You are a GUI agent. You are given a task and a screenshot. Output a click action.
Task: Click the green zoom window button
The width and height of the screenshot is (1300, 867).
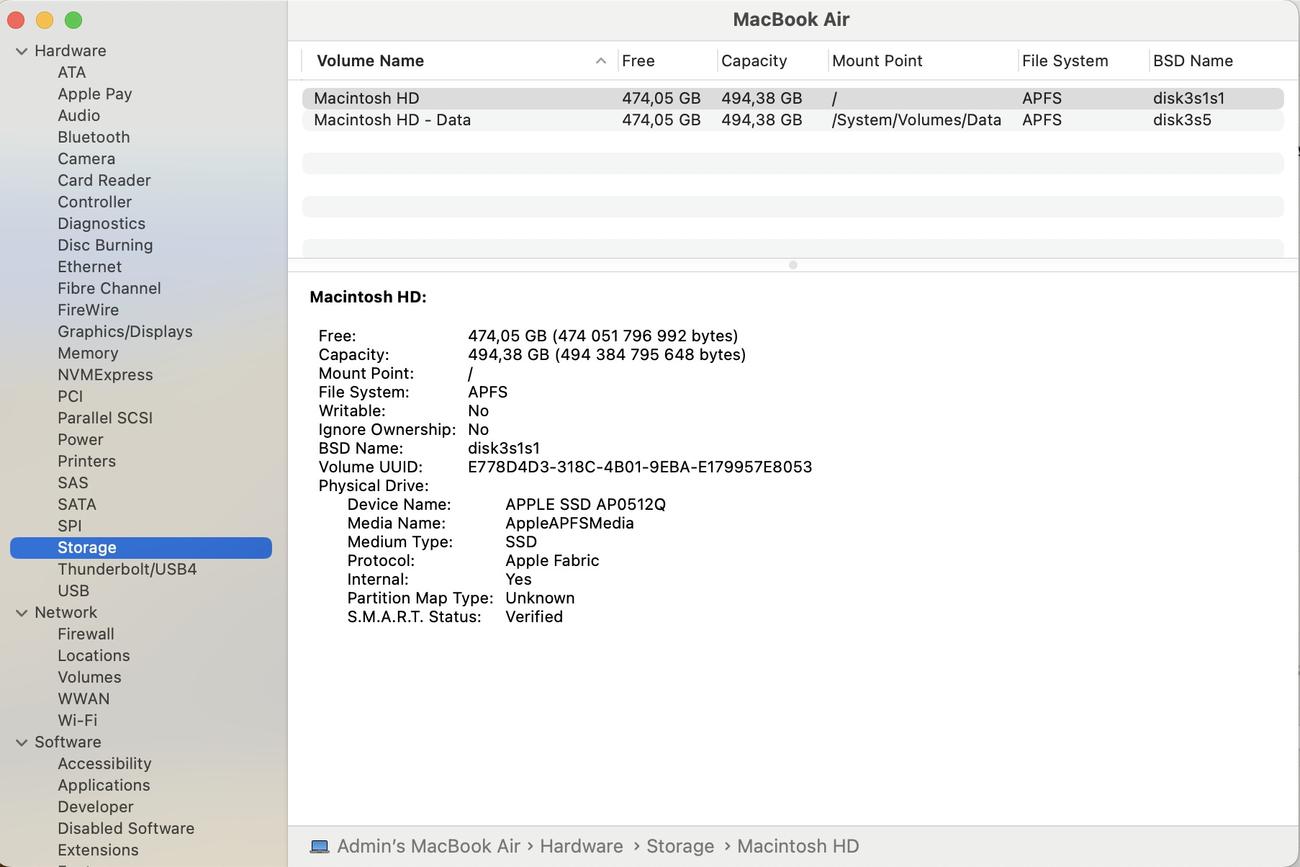point(73,20)
